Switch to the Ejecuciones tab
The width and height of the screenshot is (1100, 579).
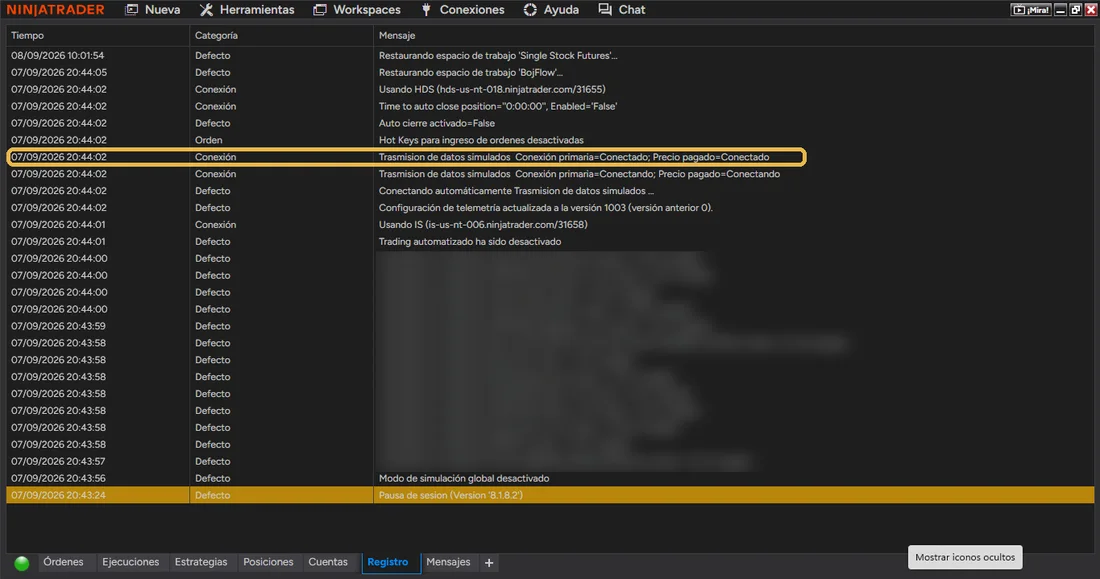click(130, 562)
